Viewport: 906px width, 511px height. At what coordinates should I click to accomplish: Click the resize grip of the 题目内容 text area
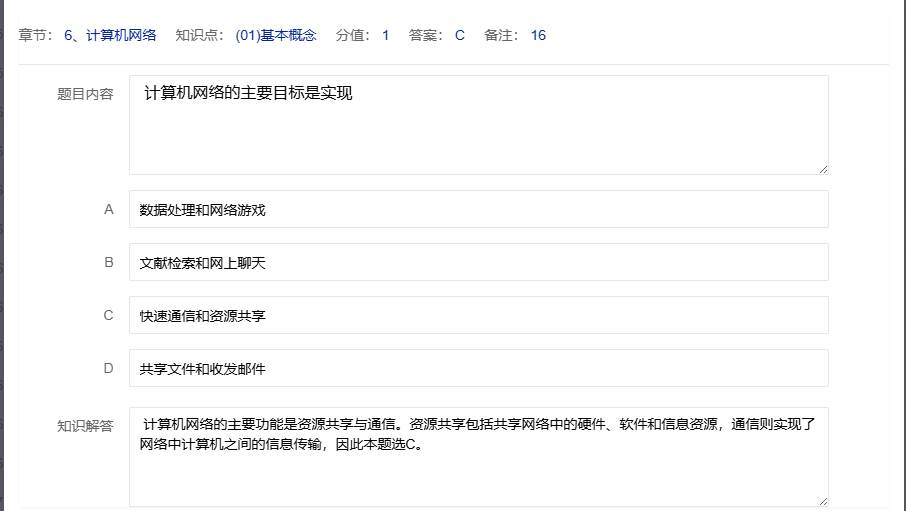coord(823,169)
